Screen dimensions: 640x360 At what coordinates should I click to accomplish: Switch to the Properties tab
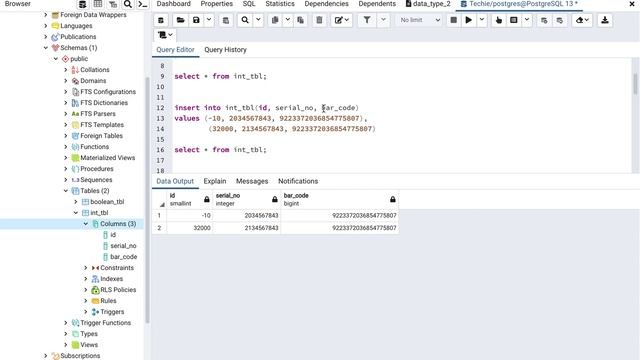pos(217,4)
